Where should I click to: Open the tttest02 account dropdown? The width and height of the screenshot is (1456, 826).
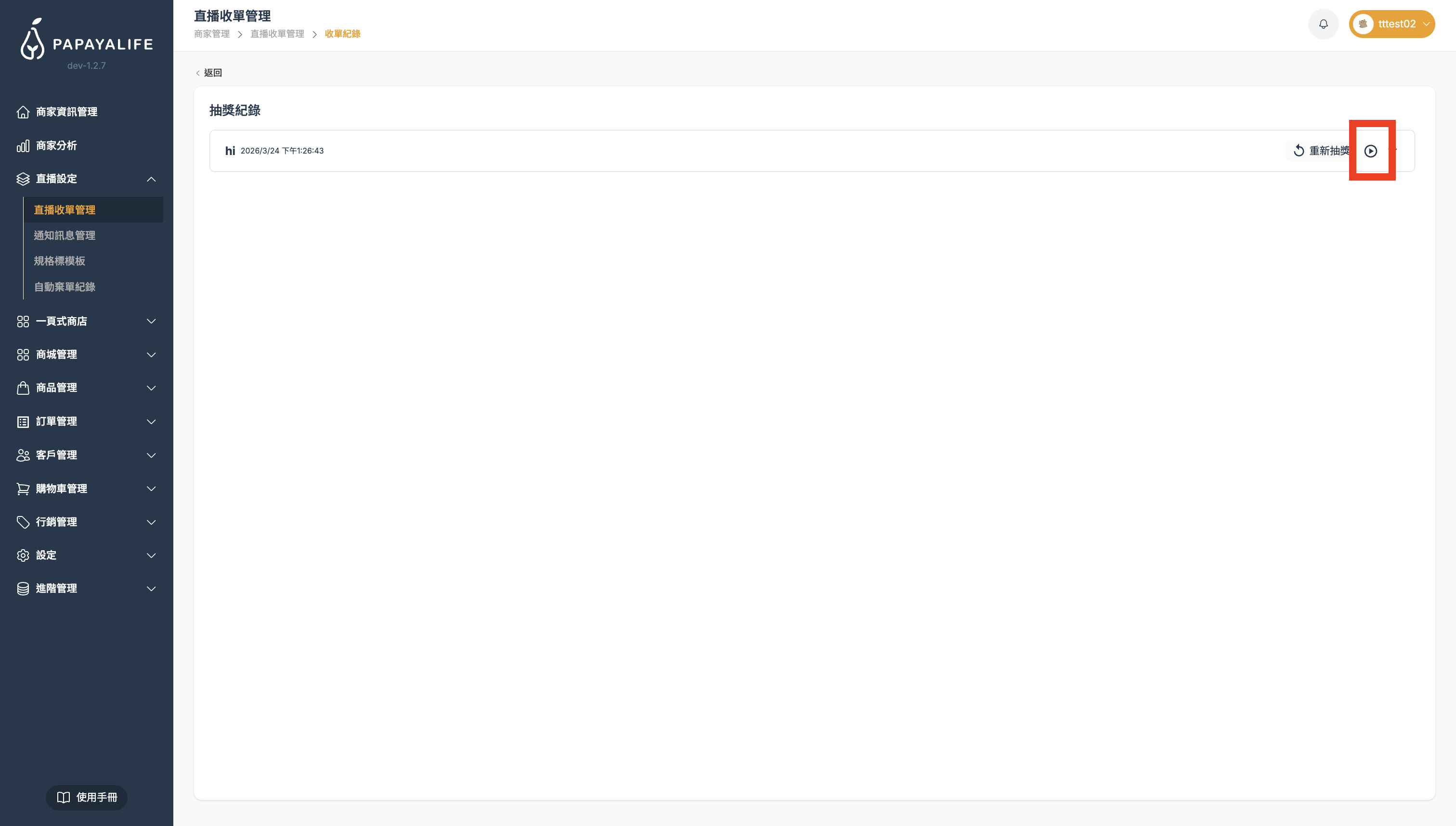pos(1391,25)
